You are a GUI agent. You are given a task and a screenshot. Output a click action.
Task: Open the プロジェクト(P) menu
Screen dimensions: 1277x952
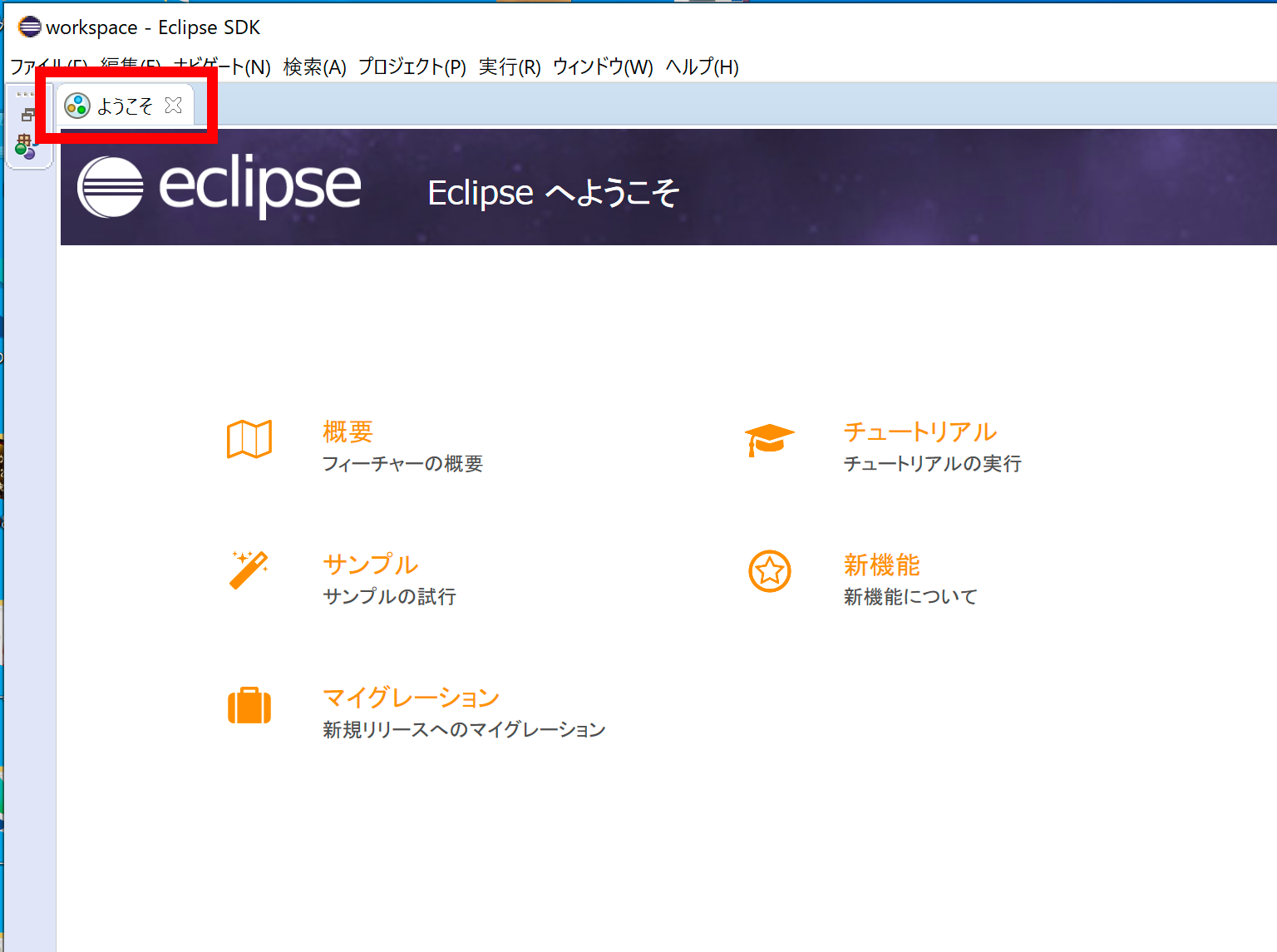tap(412, 67)
